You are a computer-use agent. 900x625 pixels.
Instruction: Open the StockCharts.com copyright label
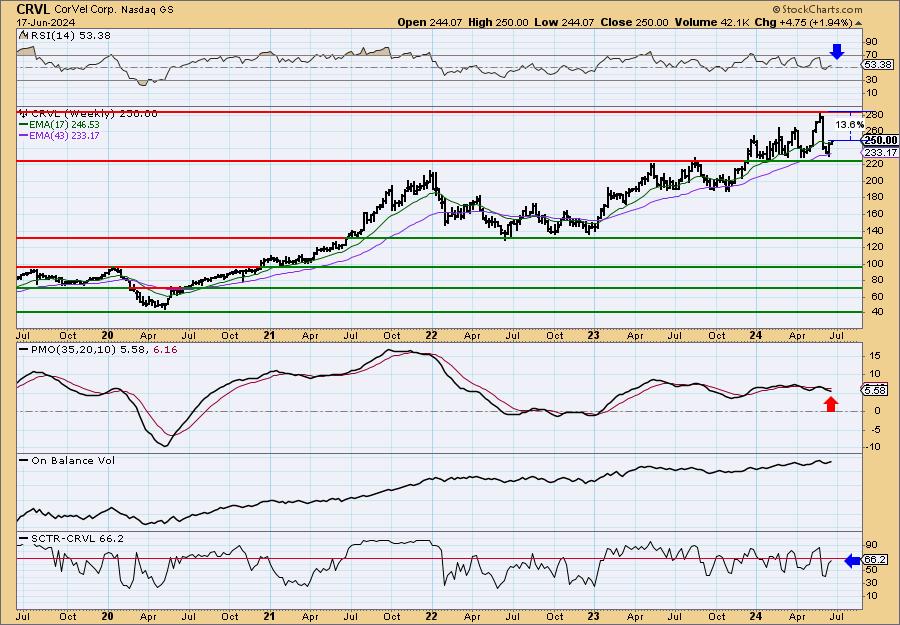[817, 9]
